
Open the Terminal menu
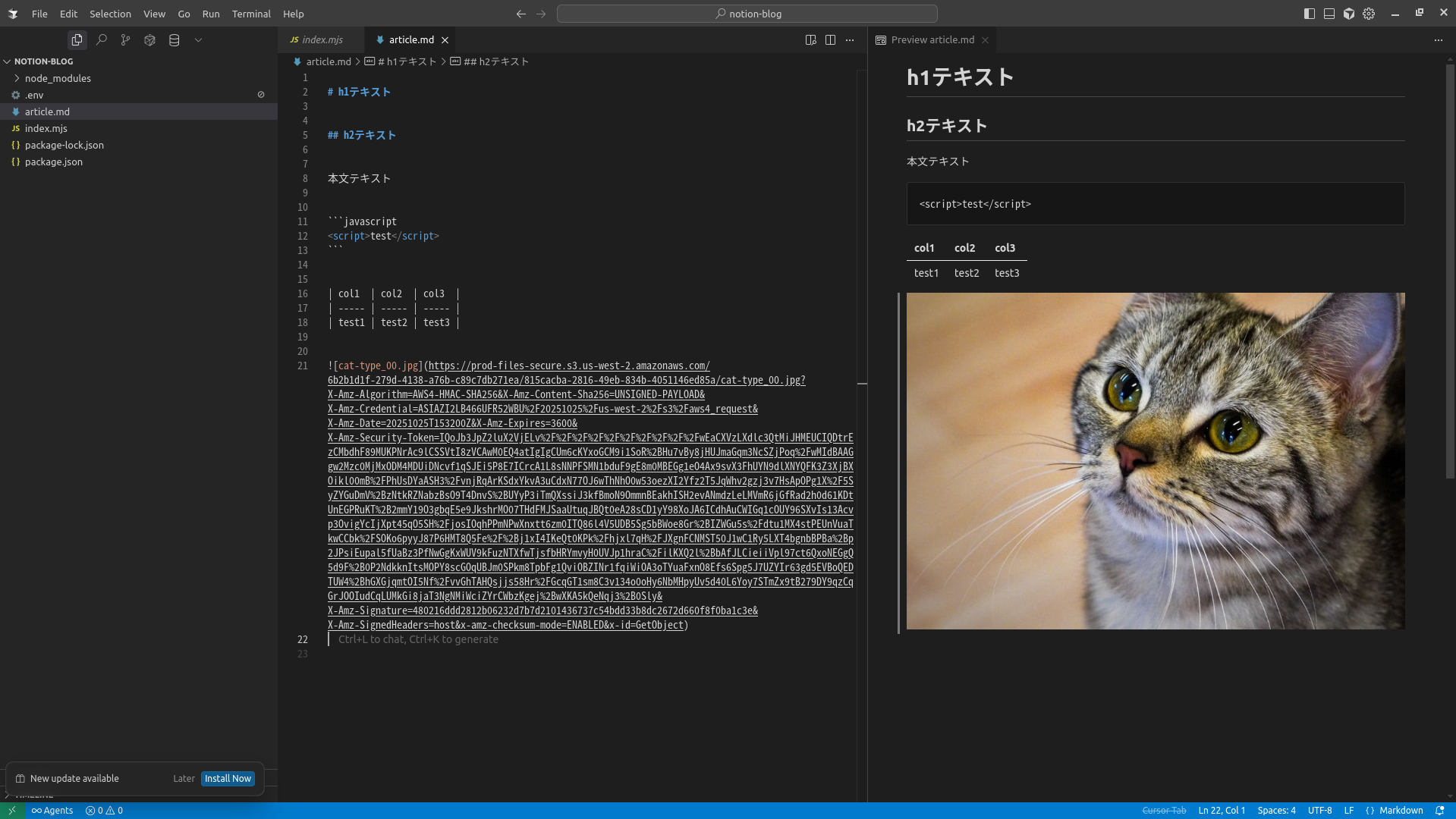tap(251, 14)
